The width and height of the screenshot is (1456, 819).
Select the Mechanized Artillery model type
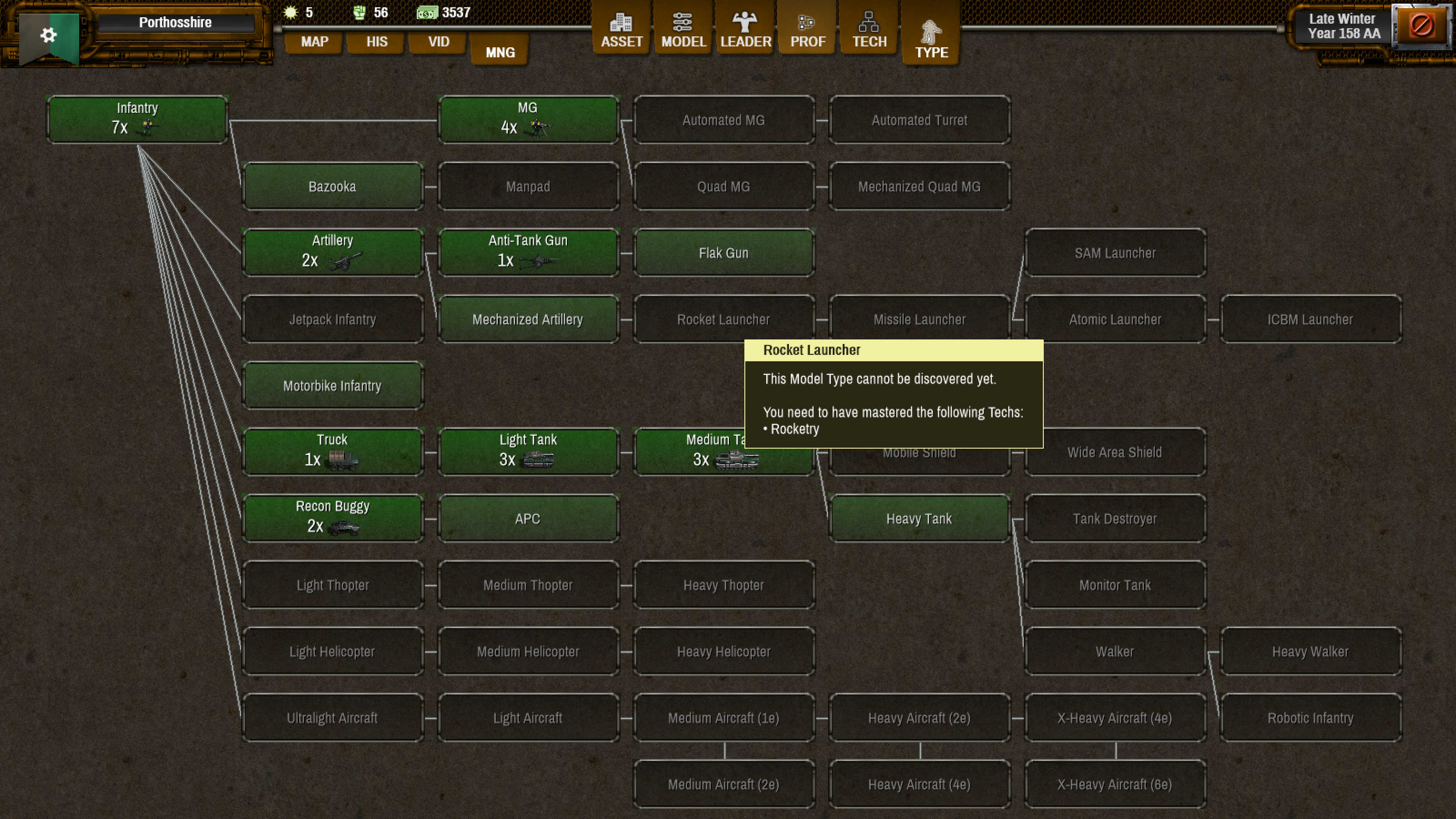point(528,319)
